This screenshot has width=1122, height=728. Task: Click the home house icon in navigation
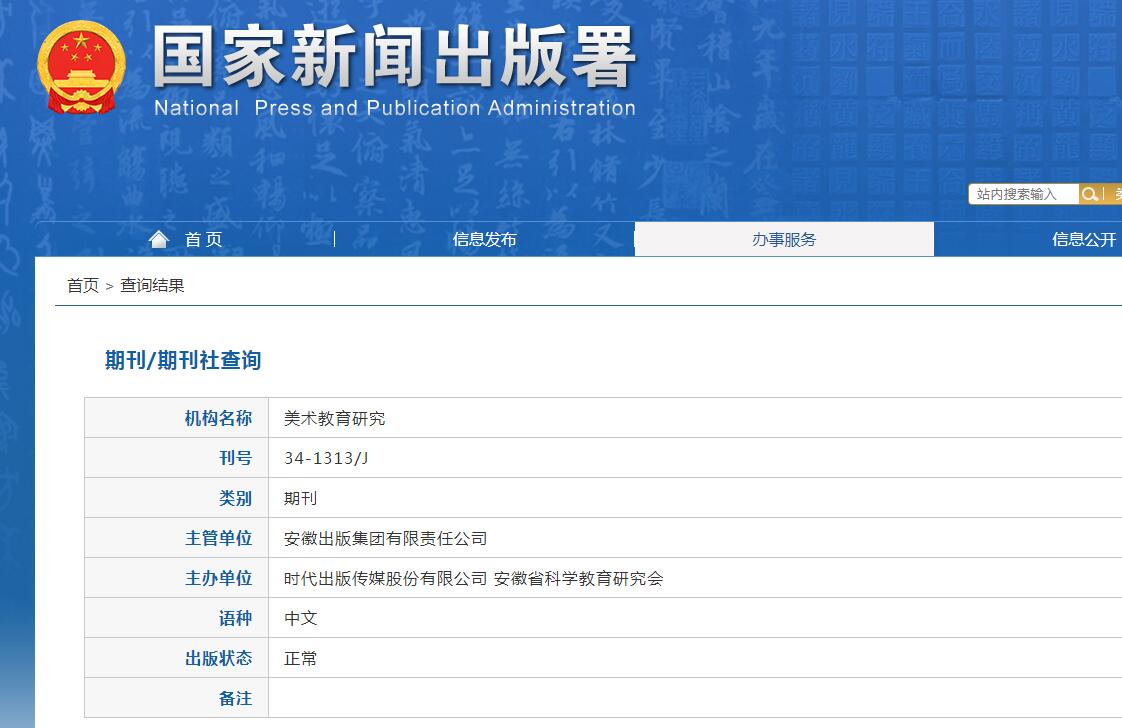(159, 238)
